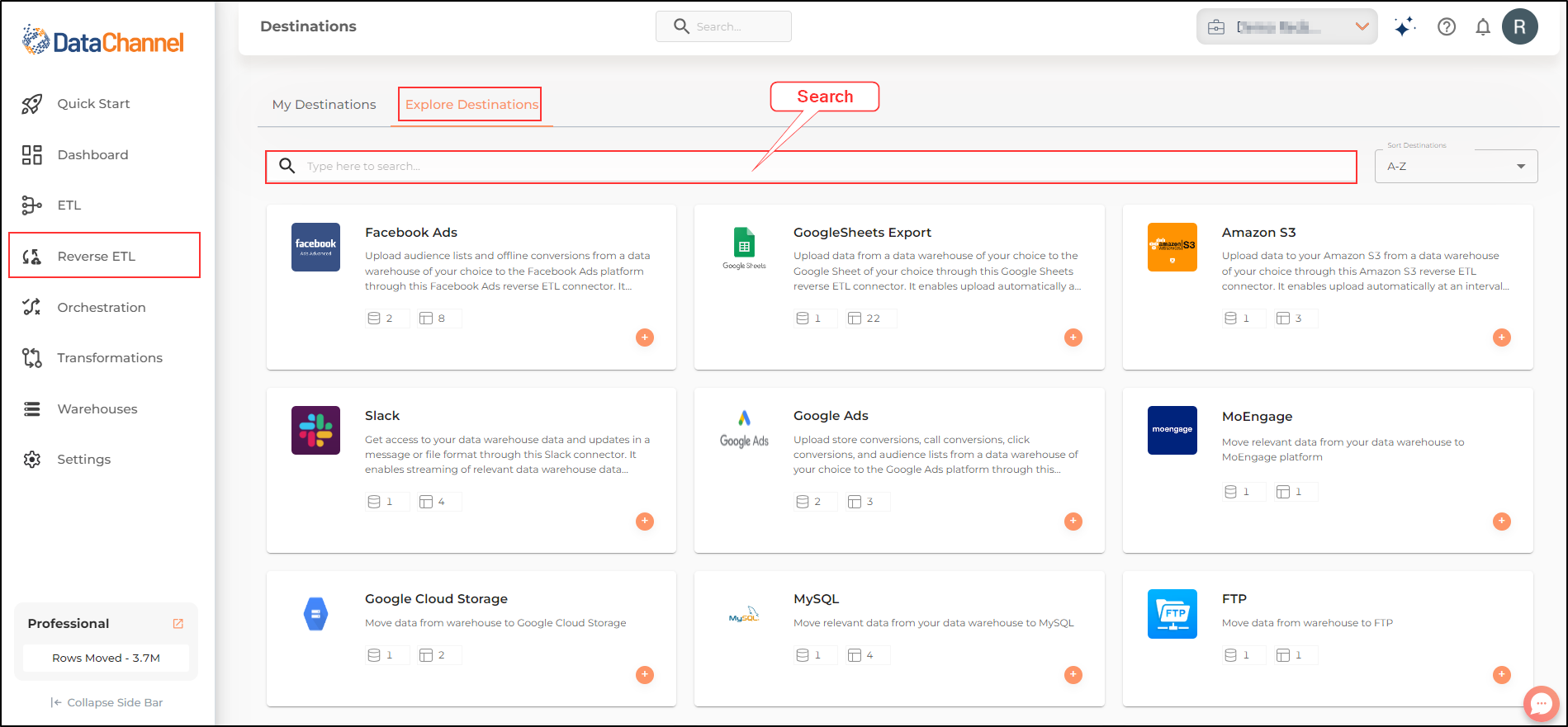Screen dimensions: 1568x727
Task: Select the Reverse ETL sidebar icon
Action: coord(32,257)
